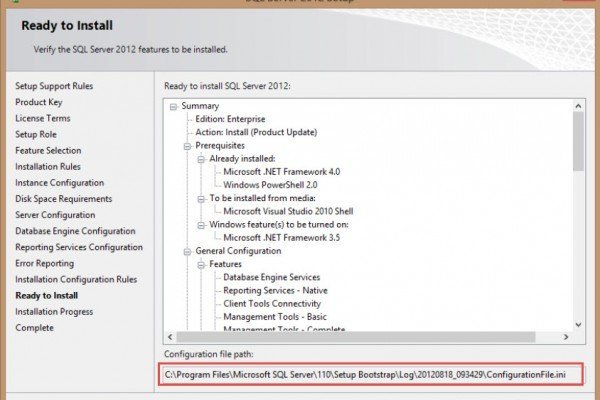This screenshot has width=600, height=400.
Task: Collapse the General Configuration node
Action: point(187,251)
